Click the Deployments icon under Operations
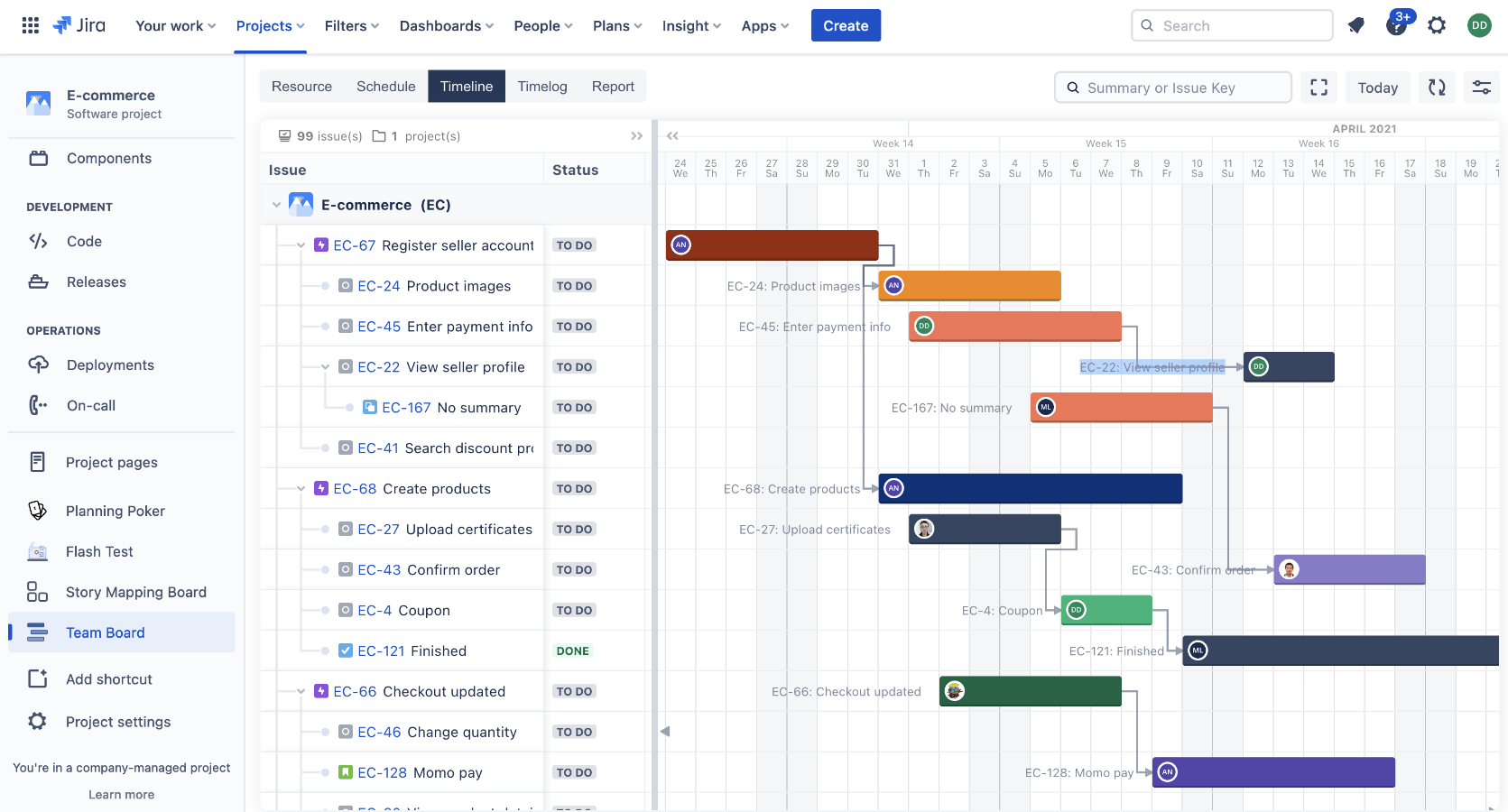 click(38, 364)
